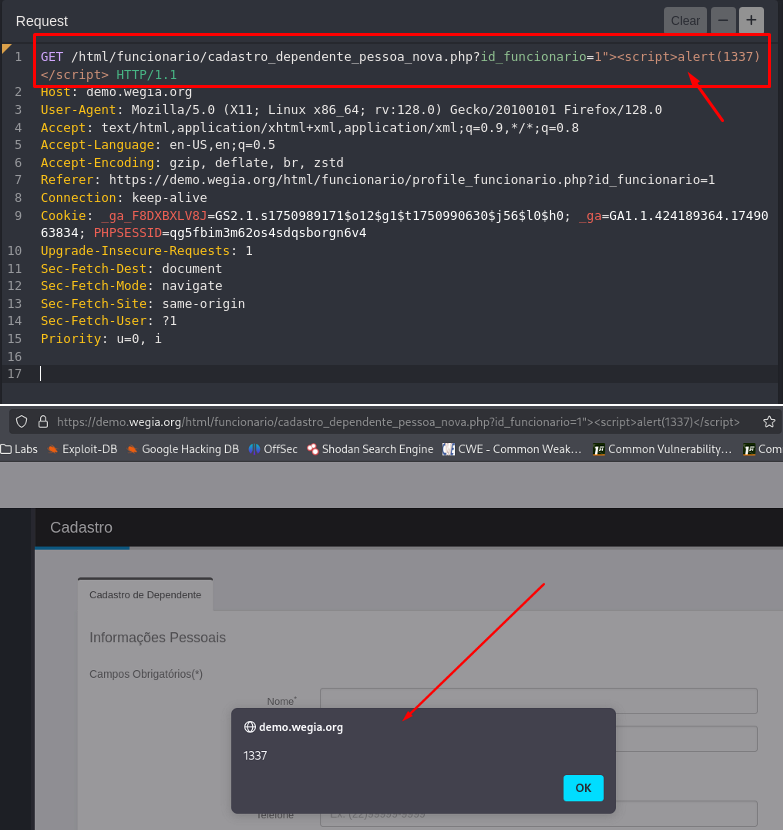Click the padlock site security icon

43,422
